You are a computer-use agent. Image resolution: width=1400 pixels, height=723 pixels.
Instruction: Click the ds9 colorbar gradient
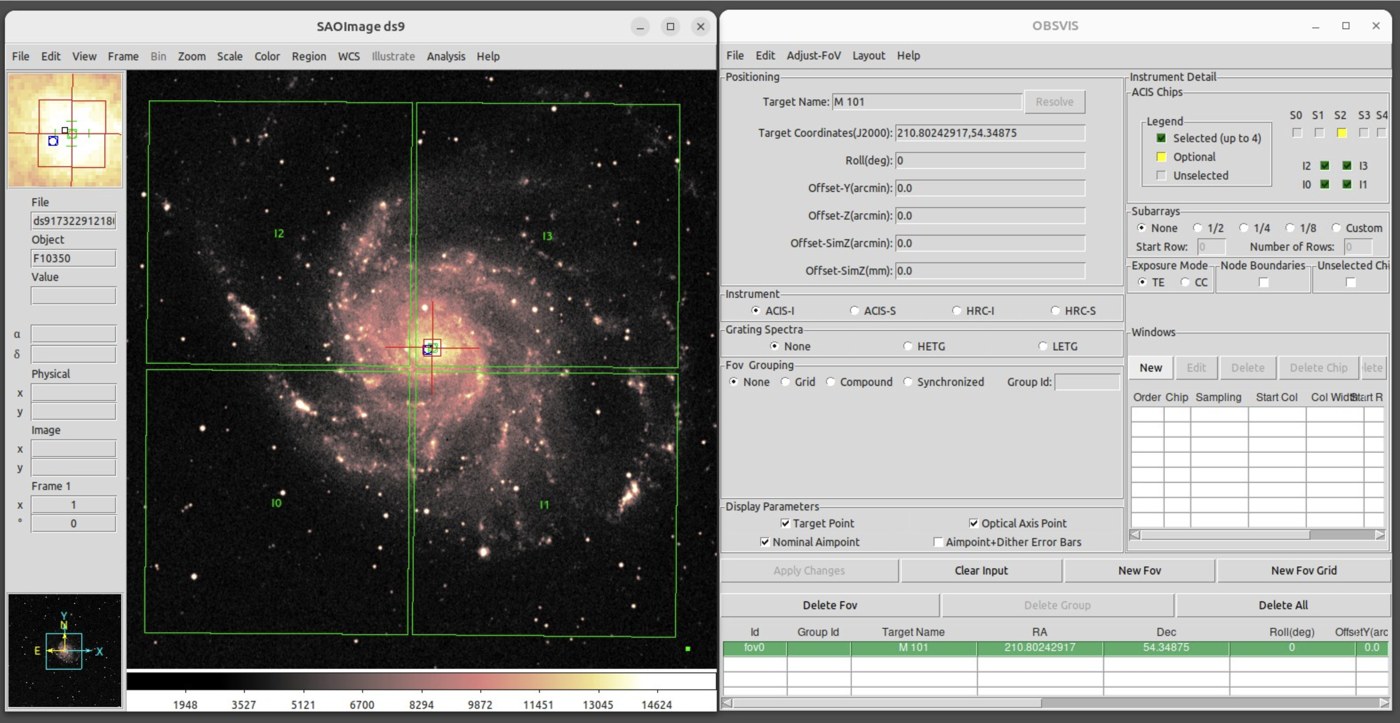click(421, 682)
